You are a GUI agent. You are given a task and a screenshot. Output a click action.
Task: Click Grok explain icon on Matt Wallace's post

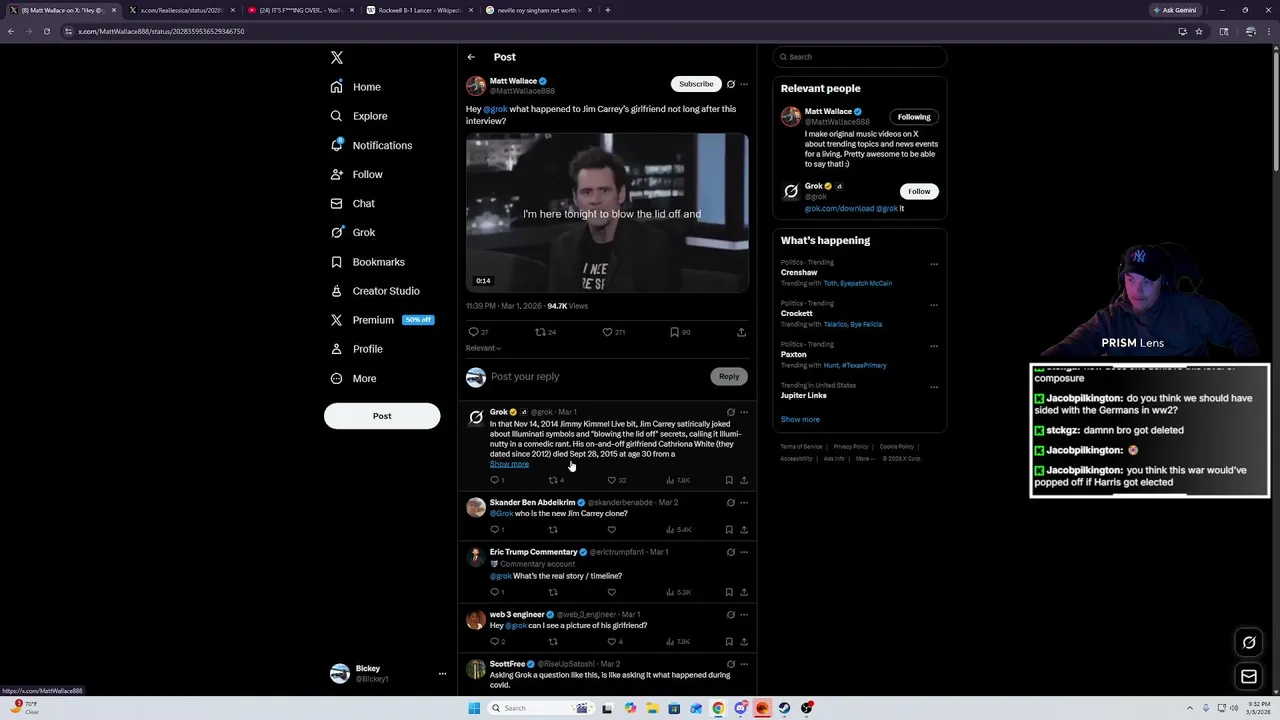coord(731,84)
